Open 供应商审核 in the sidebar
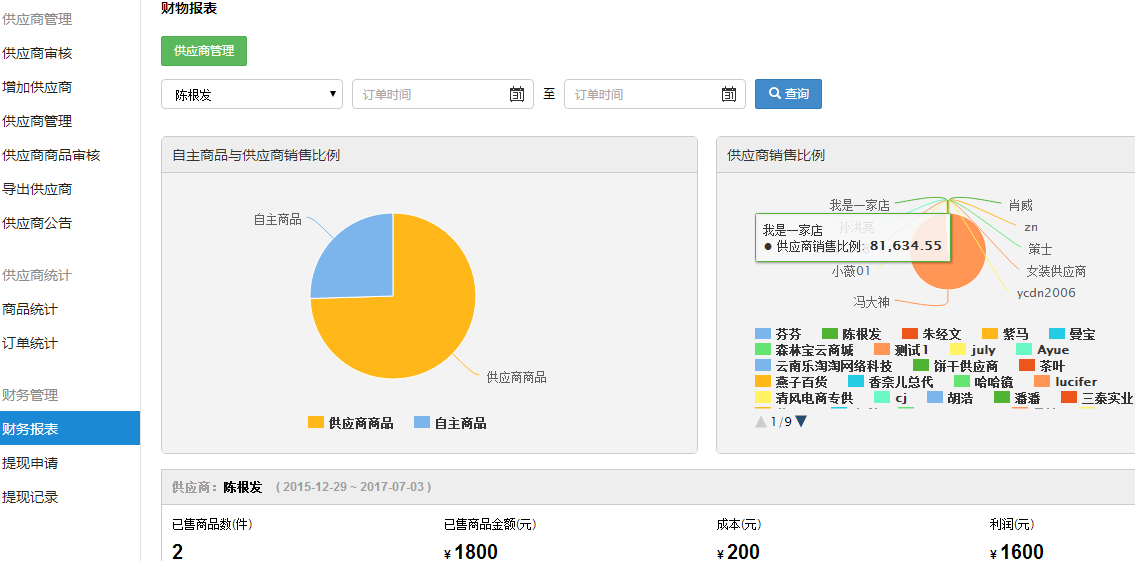This screenshot has height=561, width=1135. point(38,53)
